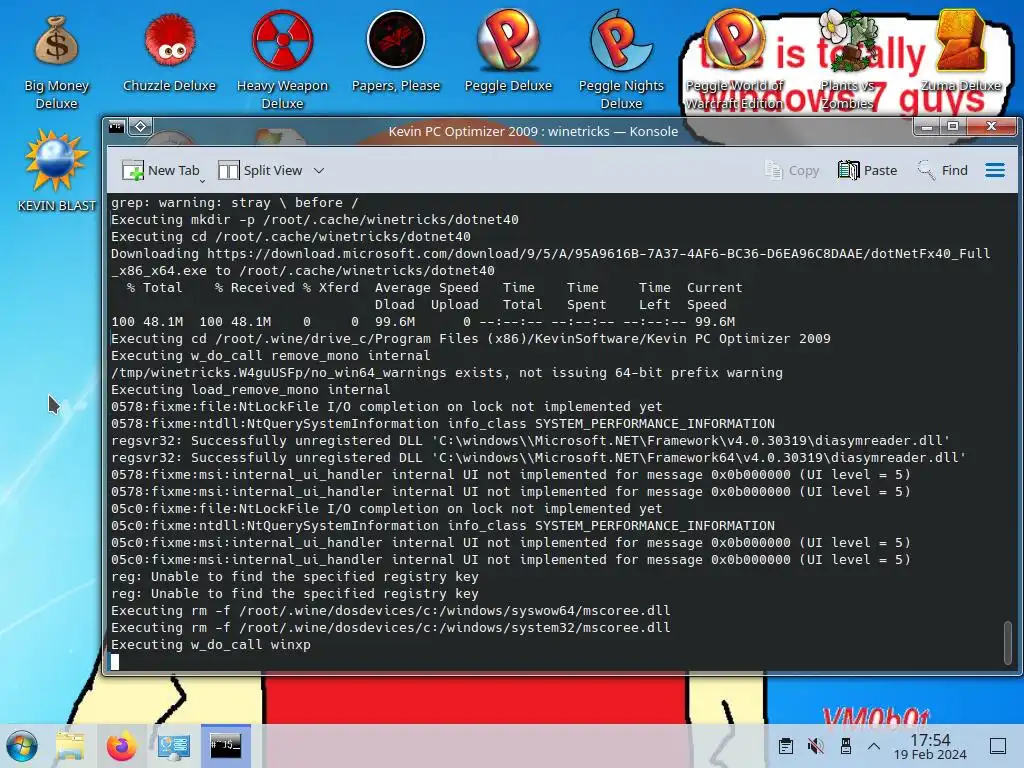This screenshot has height=768, width=1024.
Task: Click the Paste toolbar button
Action: tap(867, 170)
